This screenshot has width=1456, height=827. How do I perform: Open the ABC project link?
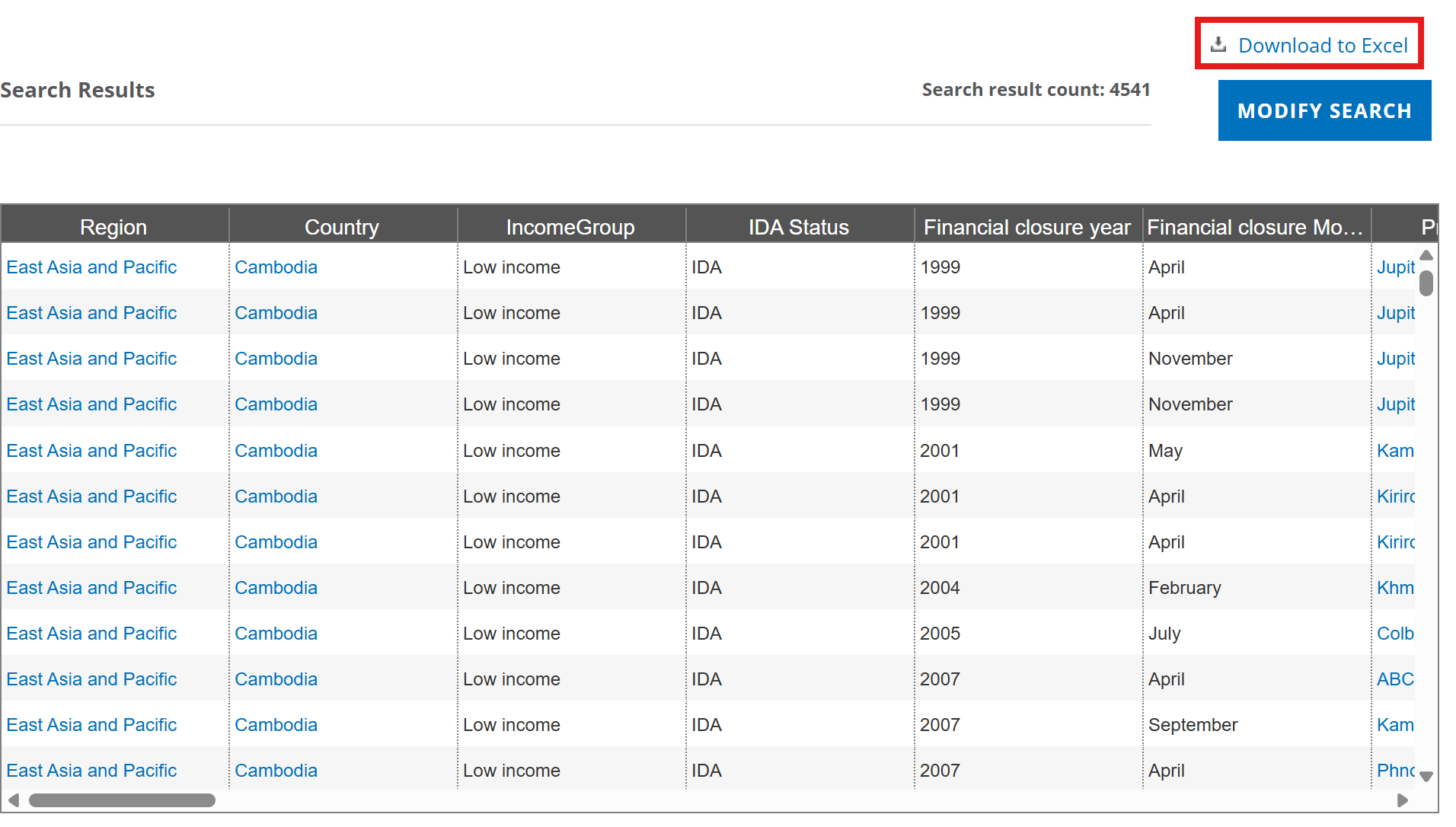[1395, 679]
